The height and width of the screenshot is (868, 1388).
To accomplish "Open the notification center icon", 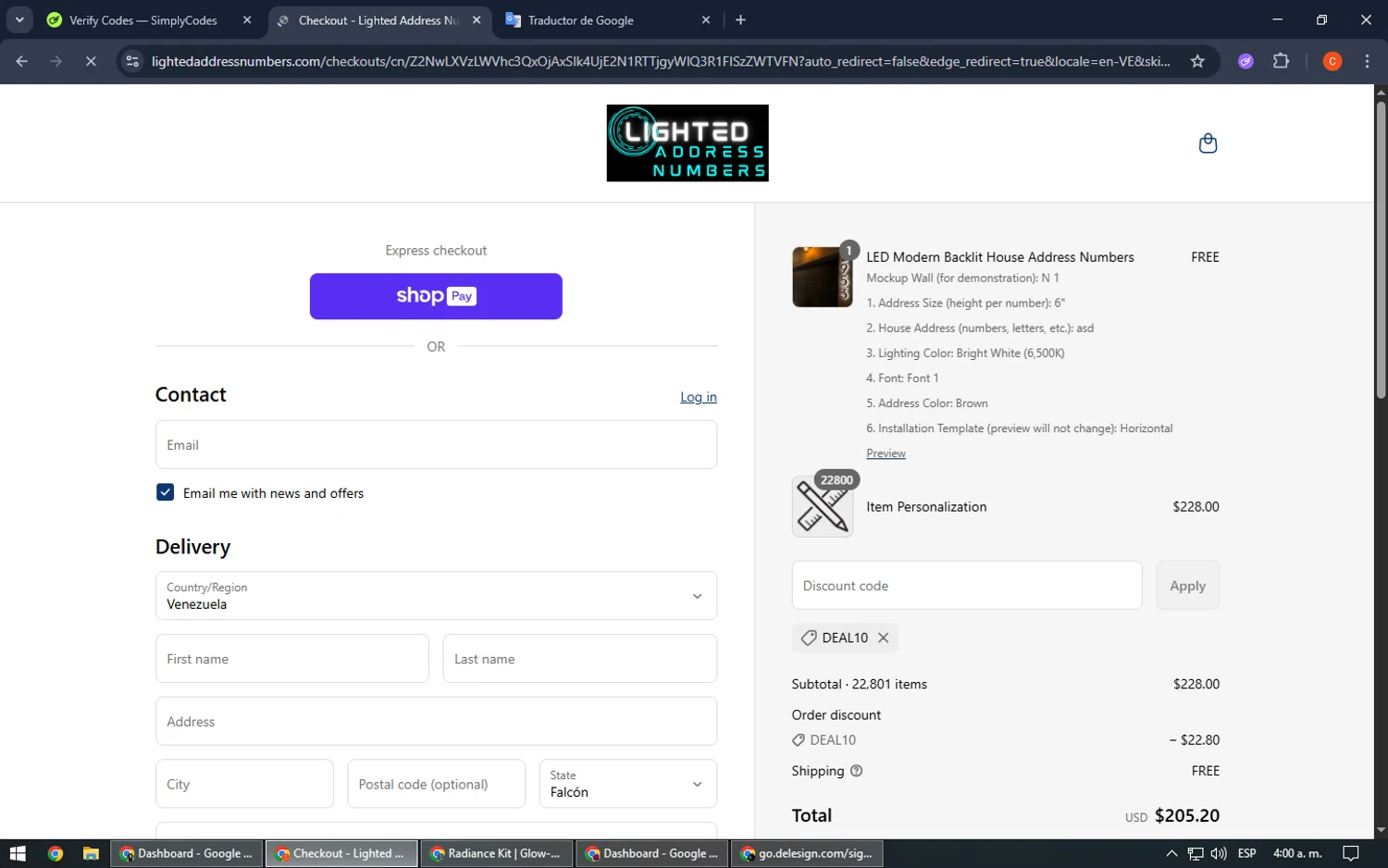I will pos(1351,853).
